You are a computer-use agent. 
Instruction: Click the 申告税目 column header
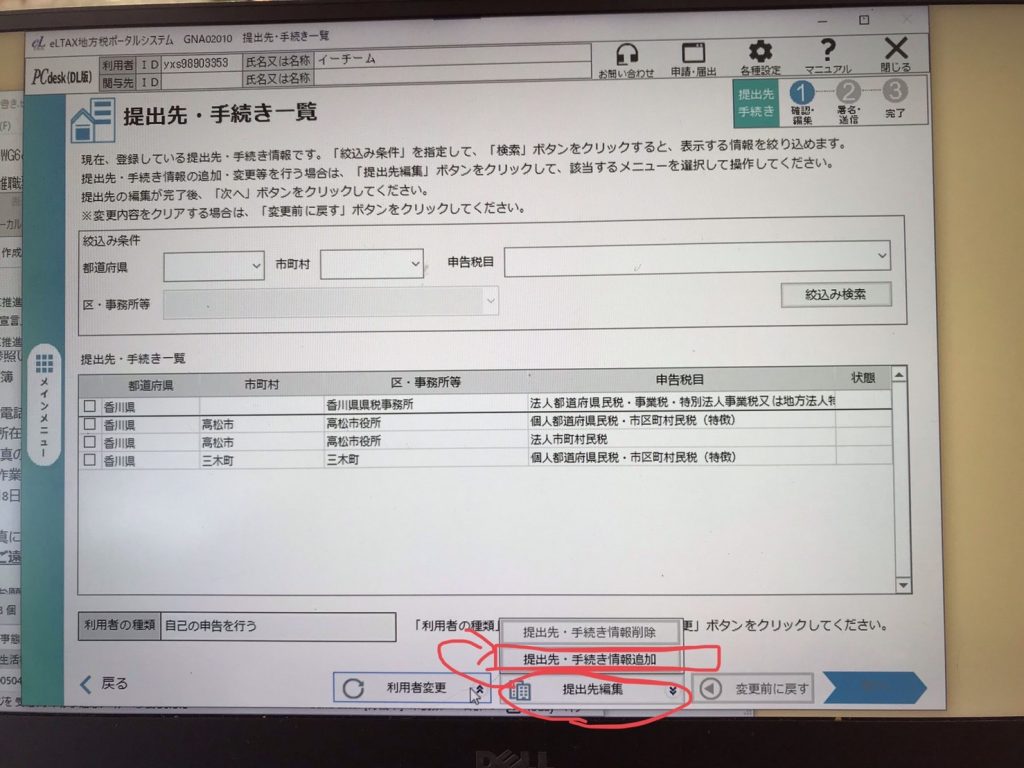click(680, 379)
